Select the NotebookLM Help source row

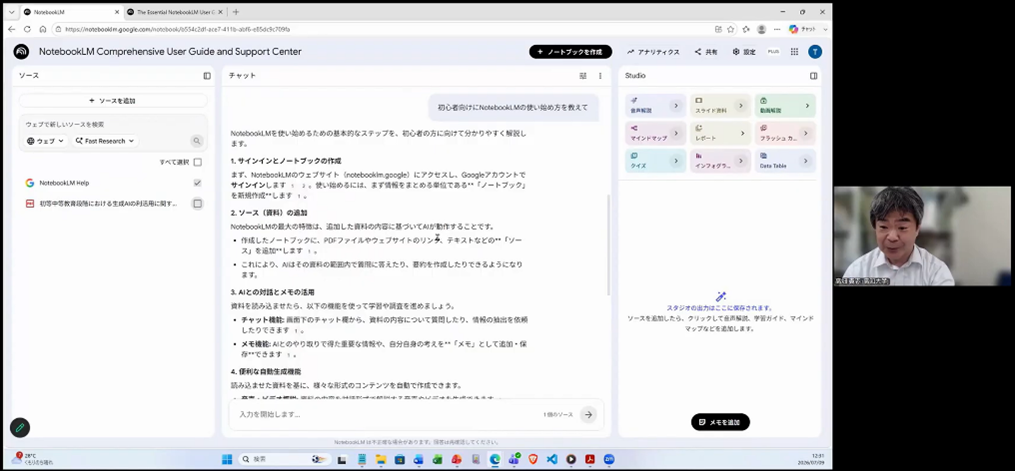click(113, 183)
